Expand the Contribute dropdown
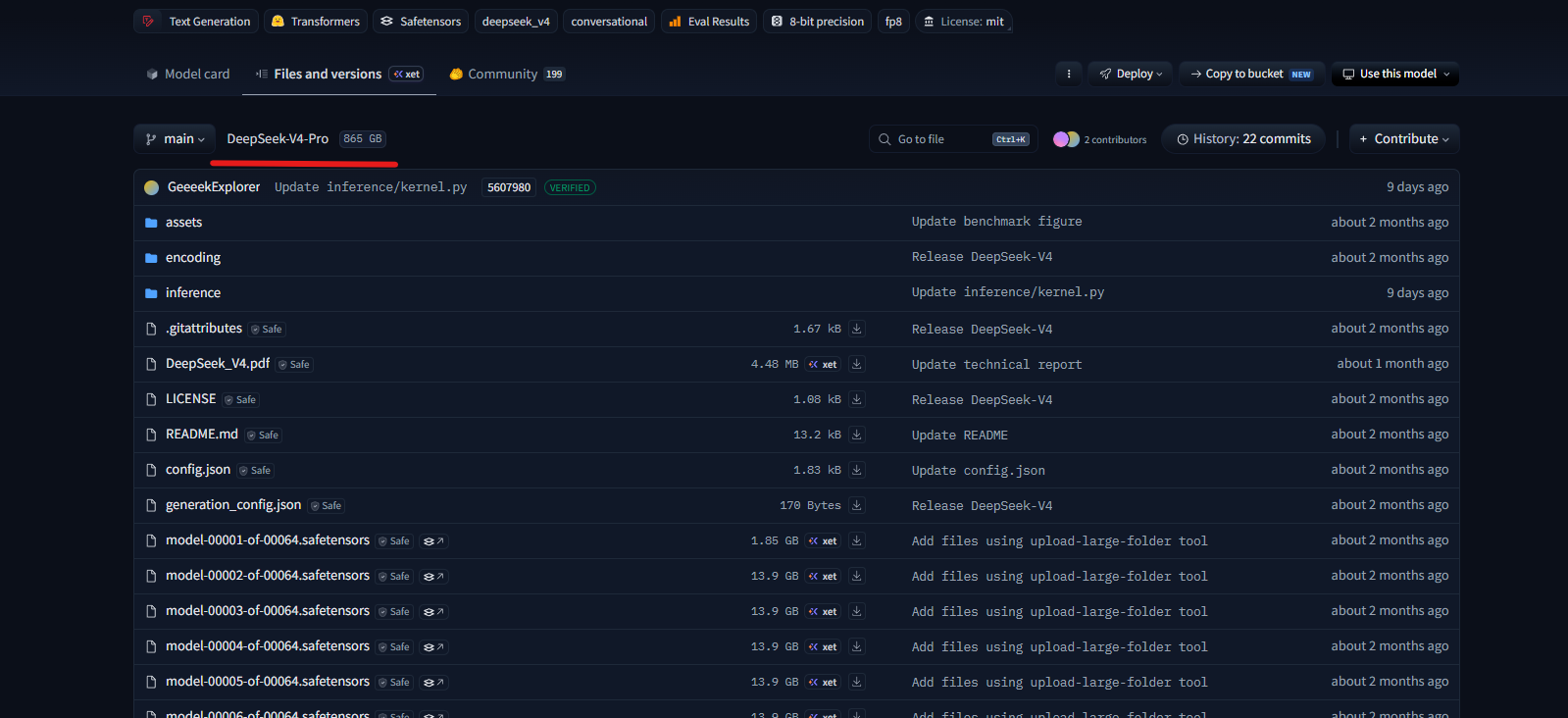The image size is (1568, 718). pyautogui.click(x=1404, y=139)
